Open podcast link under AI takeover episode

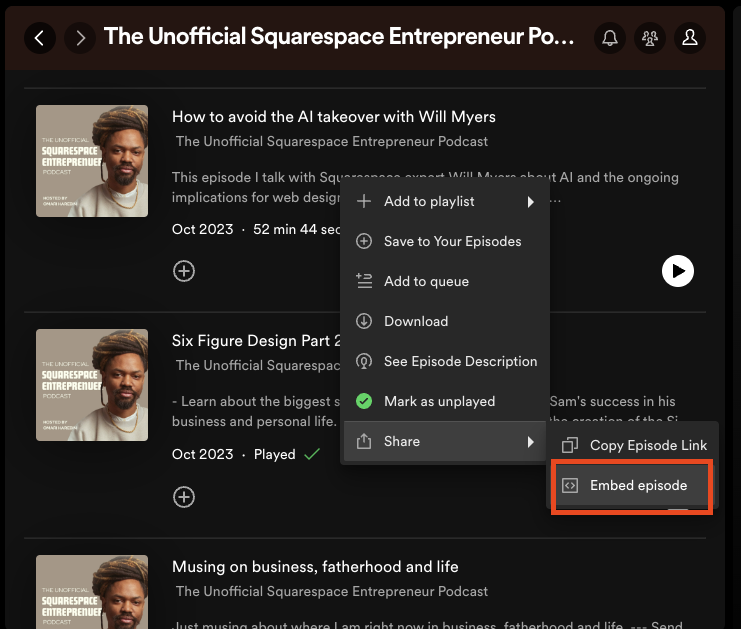tap(332, 141)
